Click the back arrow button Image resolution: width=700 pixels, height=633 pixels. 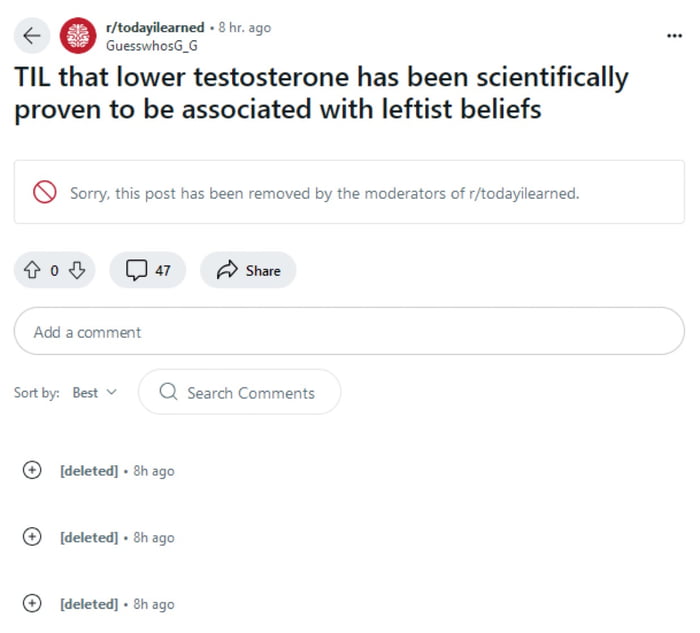coord(32,36)
